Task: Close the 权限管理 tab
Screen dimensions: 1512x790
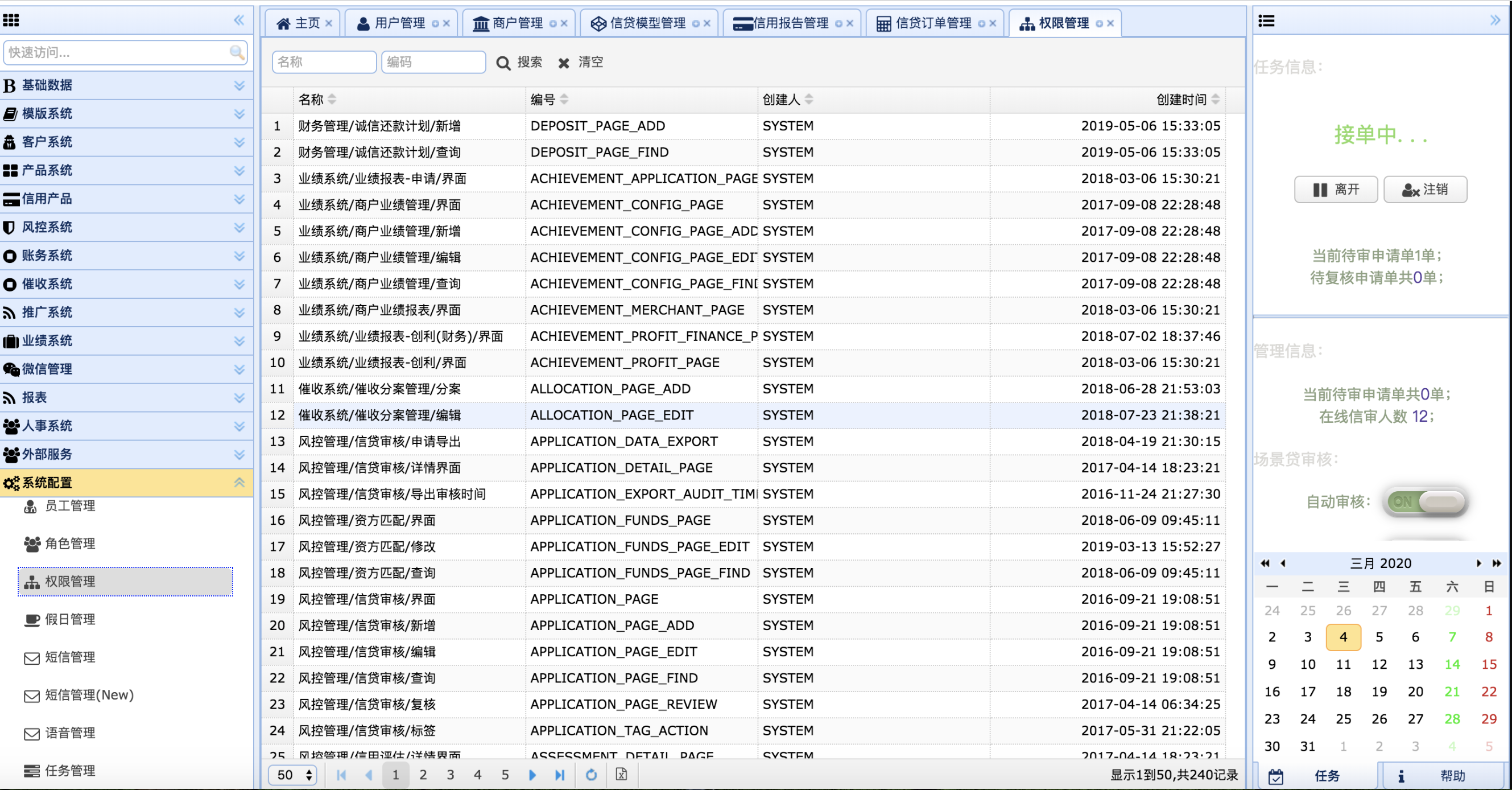Action: click(1110, 23)
